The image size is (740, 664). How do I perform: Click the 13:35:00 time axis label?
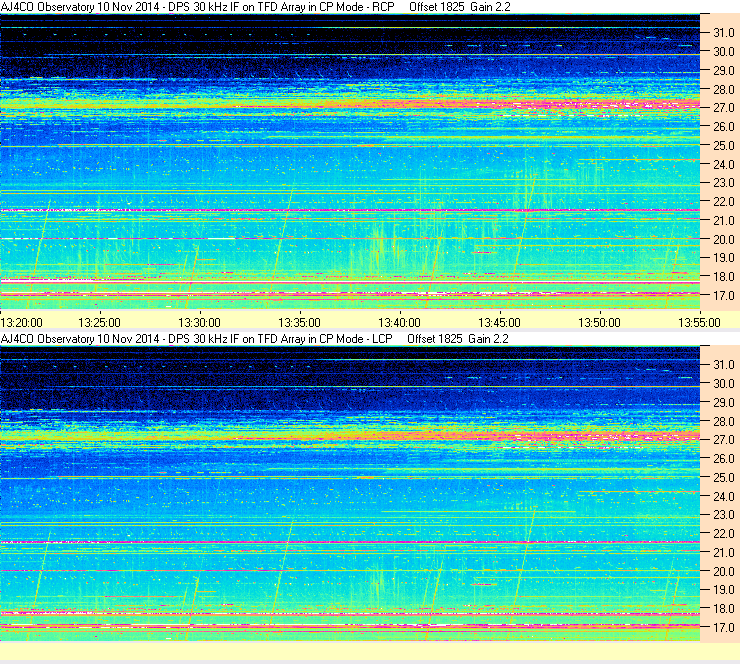[x=299, y=323]
